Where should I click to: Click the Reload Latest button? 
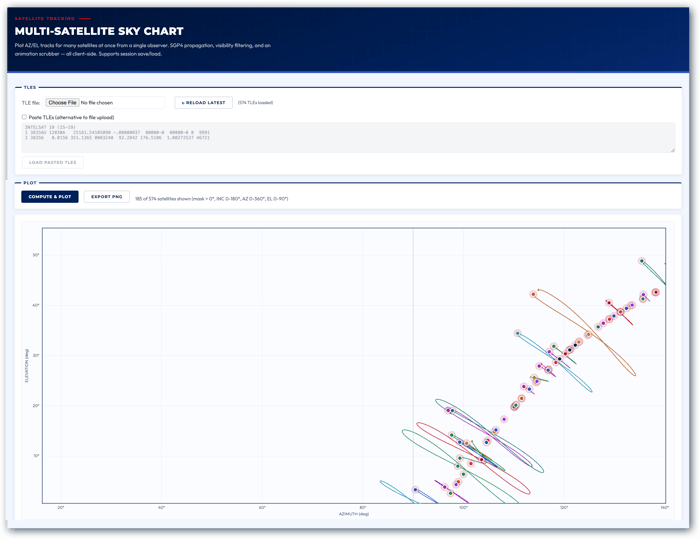click(204, 103)
